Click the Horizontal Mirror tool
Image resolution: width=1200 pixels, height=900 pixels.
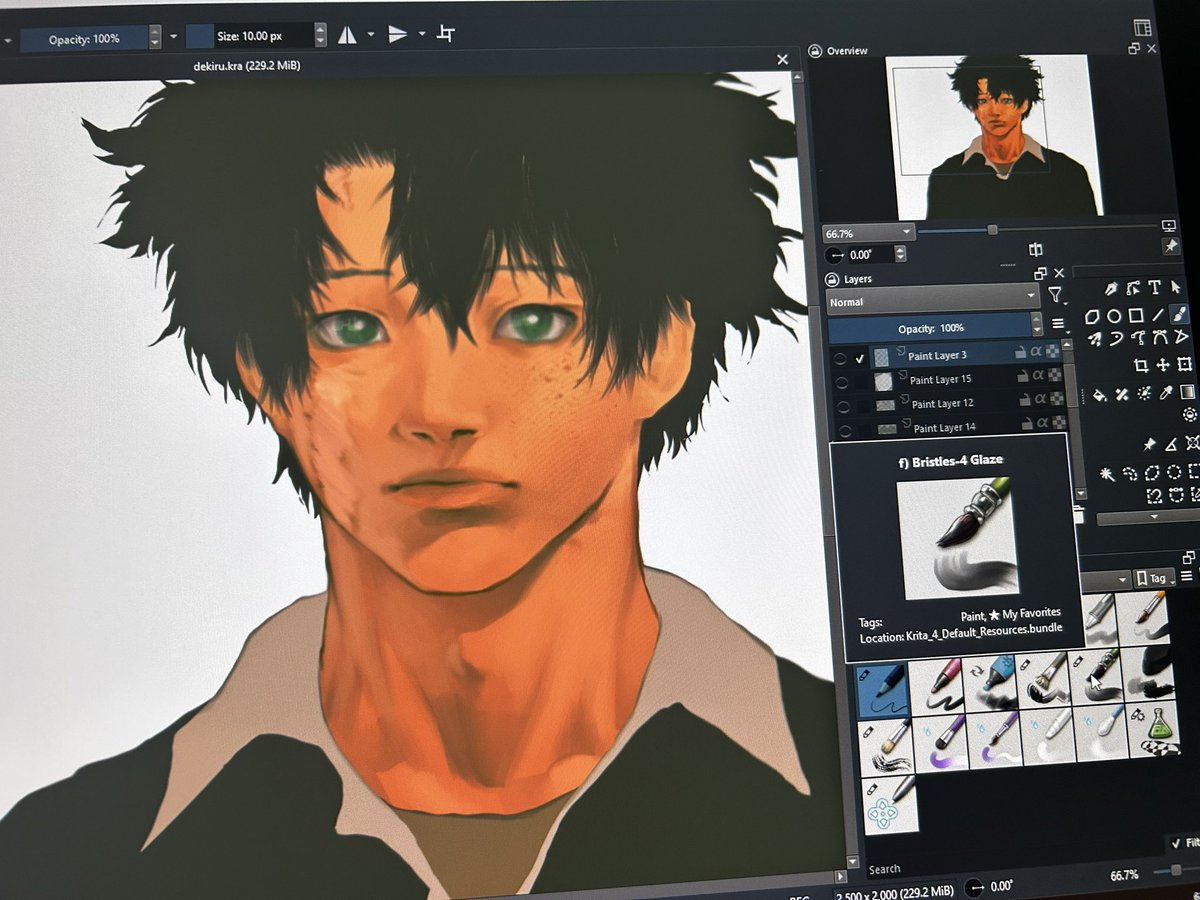pyautogui.click(x=347, y=35)
